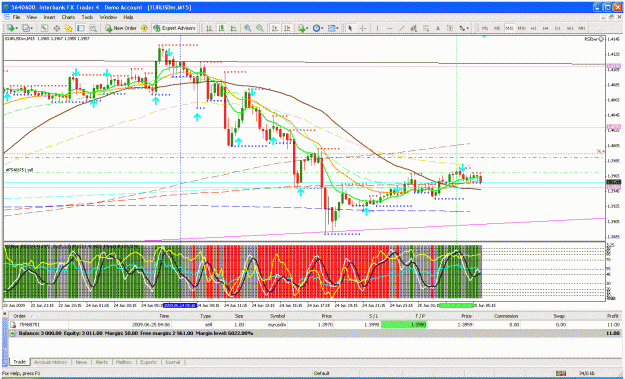Select the Cursor arrow tool
The width and height of the screenshot is (625, 379).
coord(350,28)
